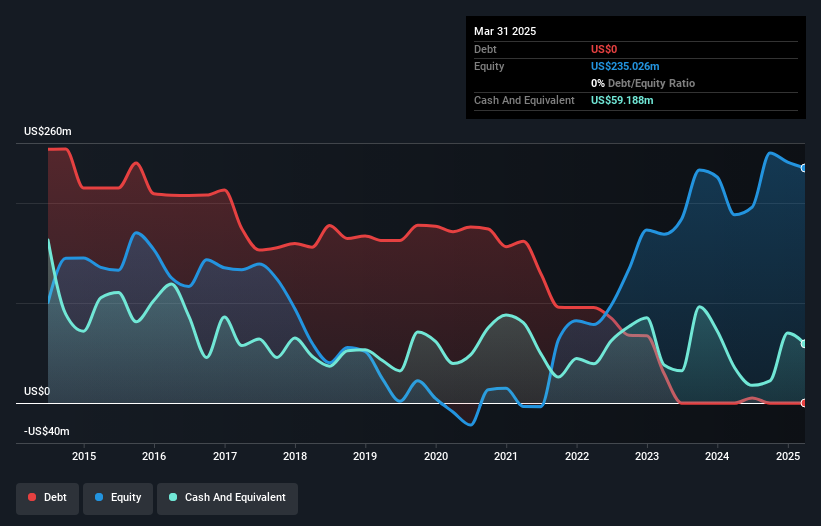Viewport: 821px width, 526px height.
Task: Click the US$235.026m equity value
Action: point(625,66)
